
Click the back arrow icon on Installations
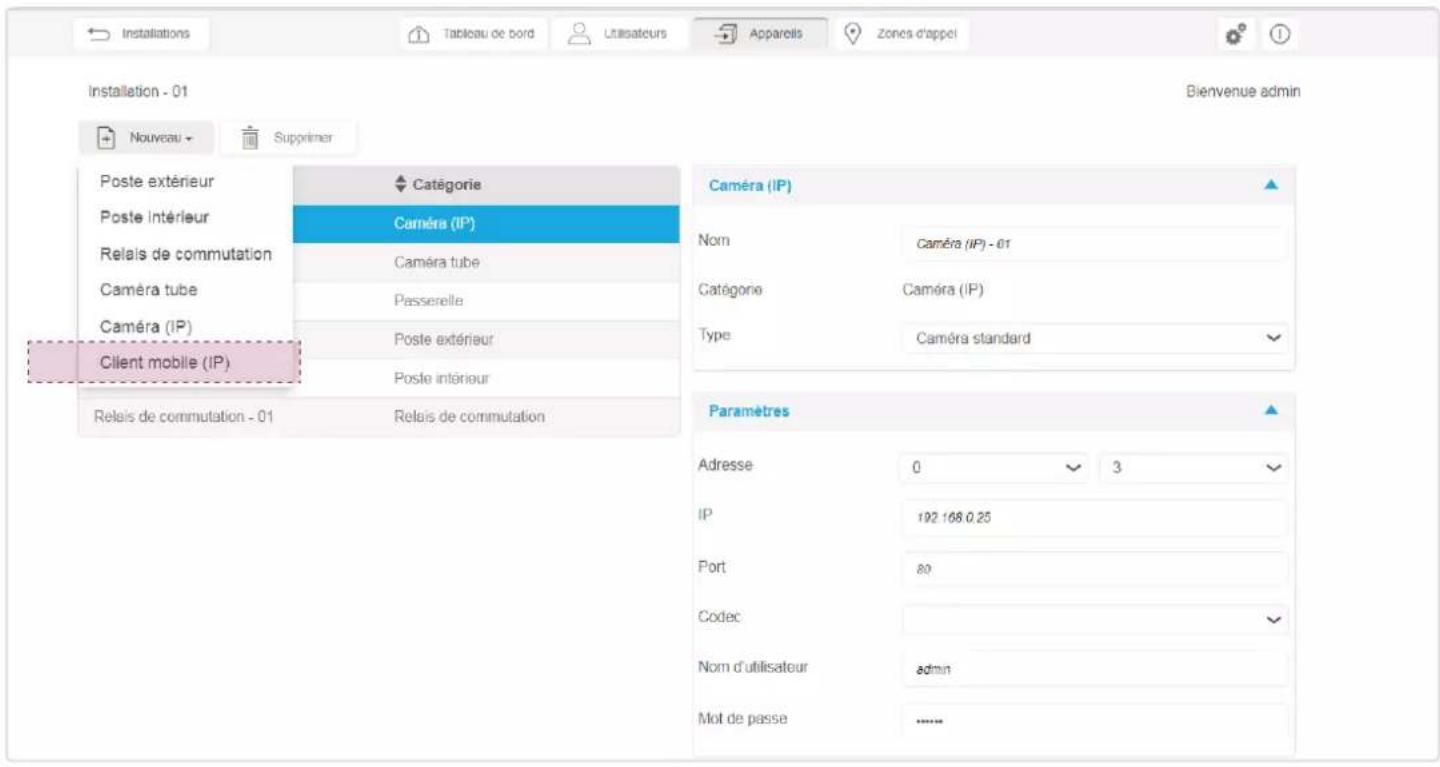tap(99, 33)
